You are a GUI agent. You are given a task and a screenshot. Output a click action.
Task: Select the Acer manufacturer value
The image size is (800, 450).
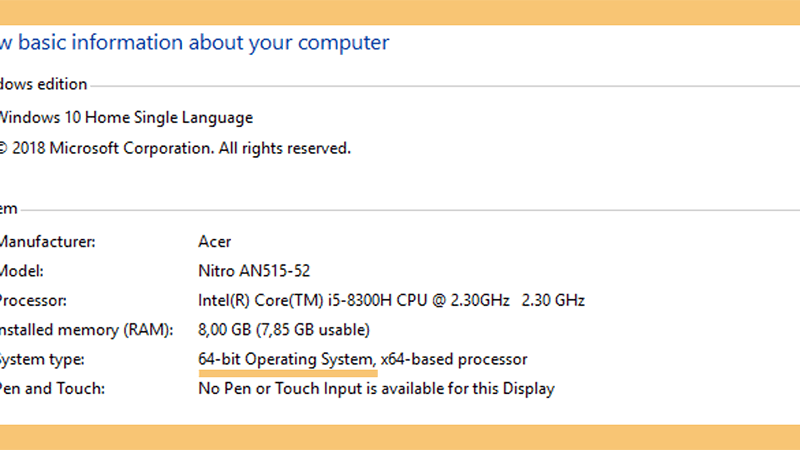point(214,242)
